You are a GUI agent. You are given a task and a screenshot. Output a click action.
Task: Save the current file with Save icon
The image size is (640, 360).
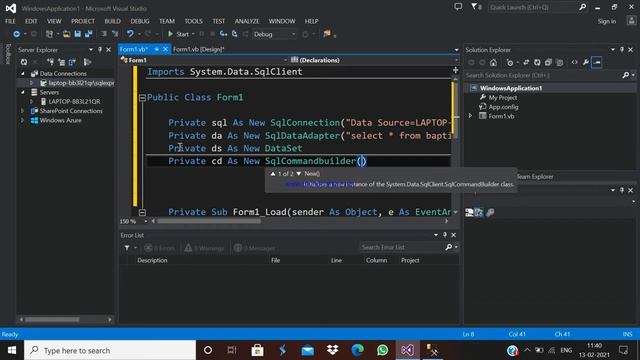78,34
